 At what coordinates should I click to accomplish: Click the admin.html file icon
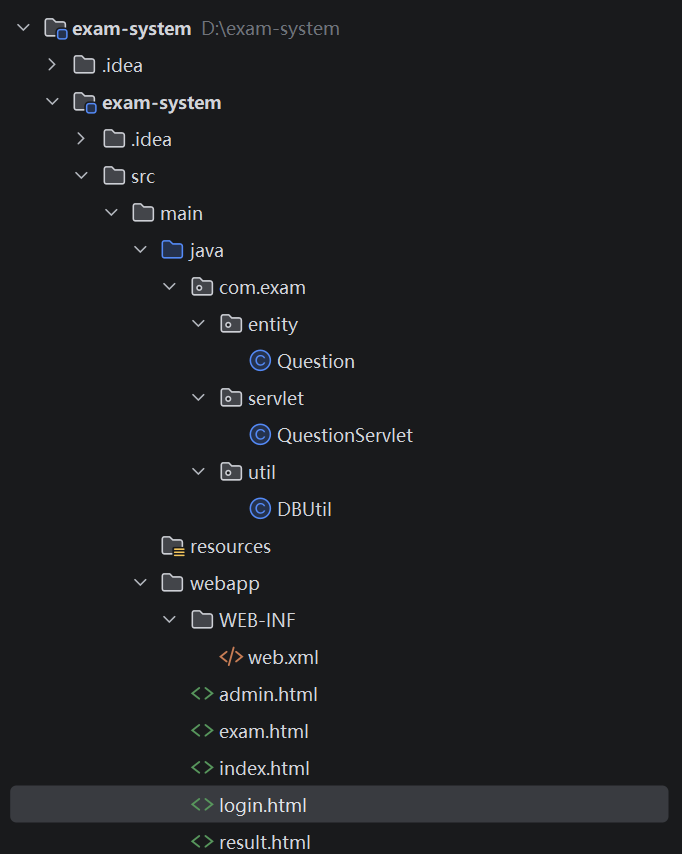202,694
